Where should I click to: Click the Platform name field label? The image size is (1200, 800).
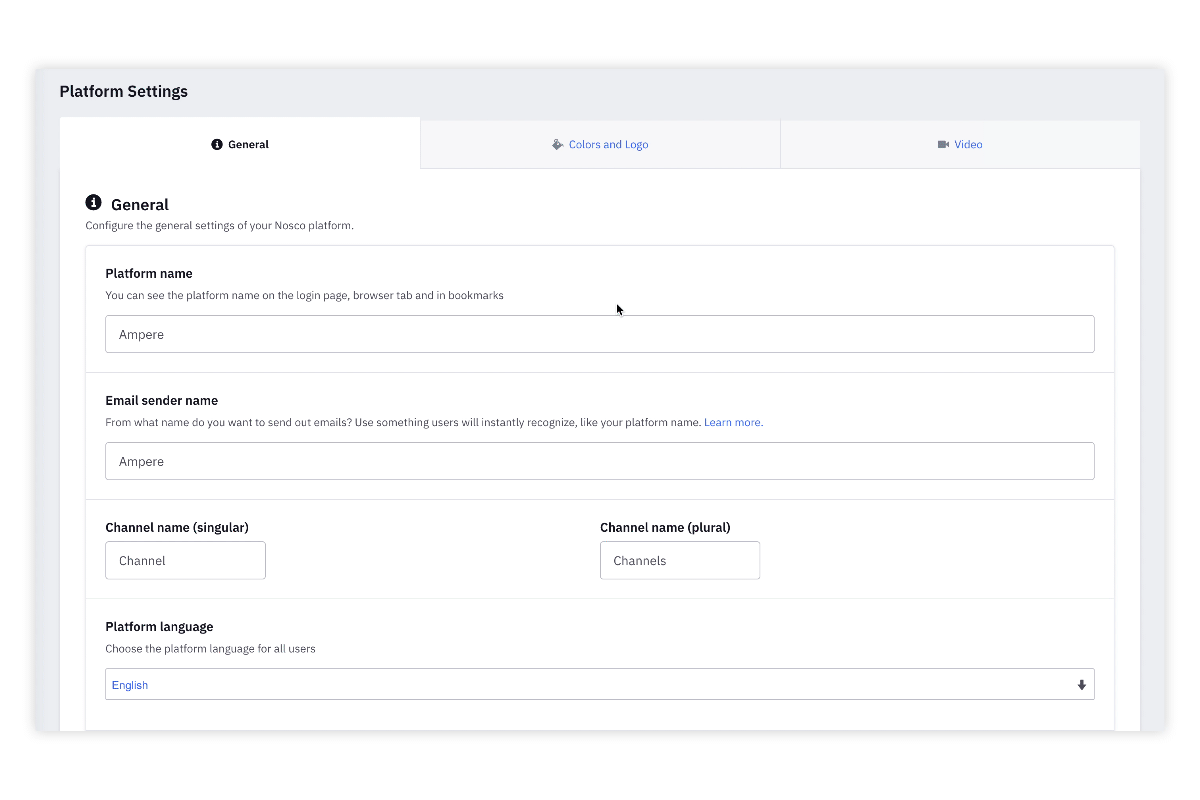pos(149,273)
